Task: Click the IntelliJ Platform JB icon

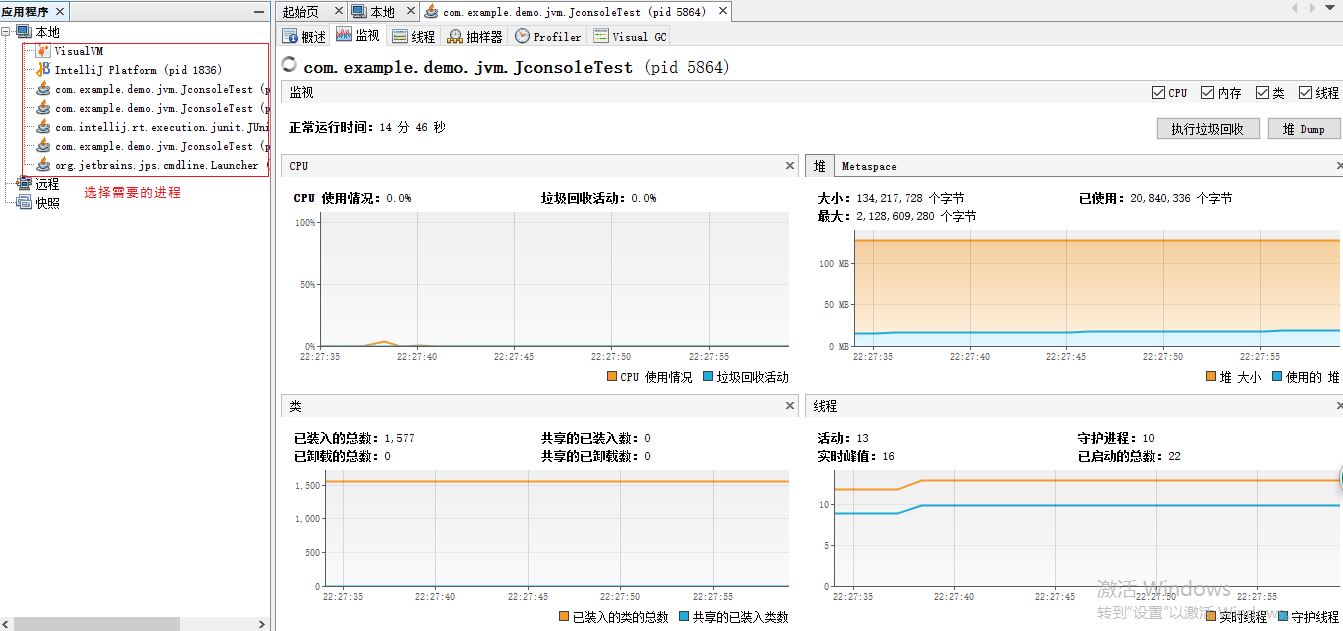Action: [x=43, y=70]
